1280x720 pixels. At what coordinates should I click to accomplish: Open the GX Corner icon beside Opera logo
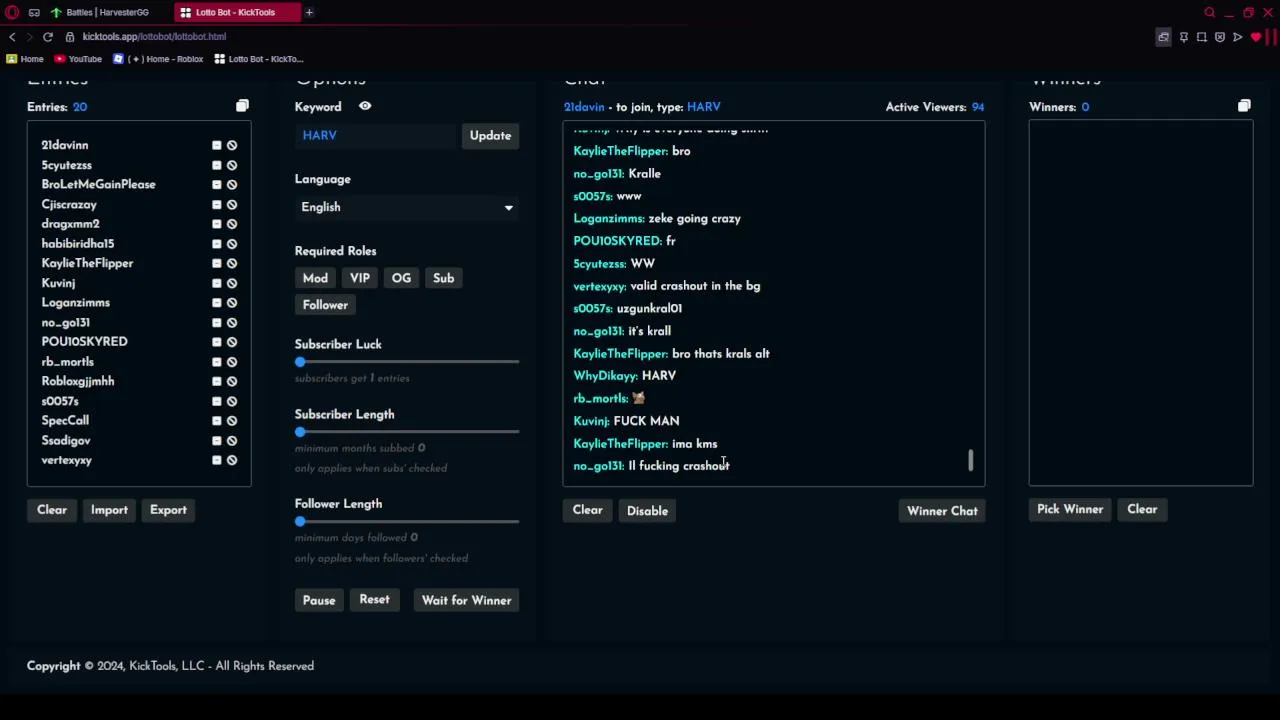point(34,12)
